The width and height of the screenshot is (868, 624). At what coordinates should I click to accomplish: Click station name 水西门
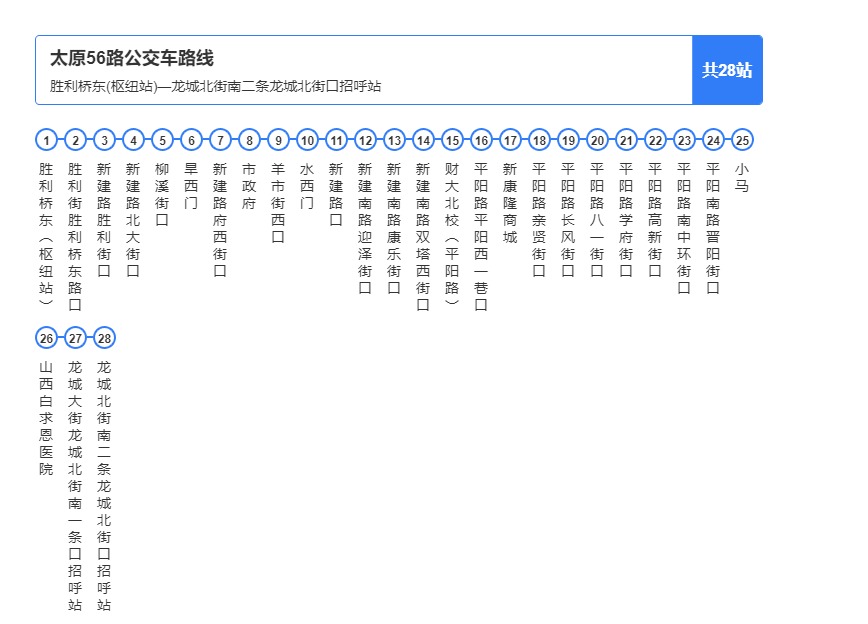(x=307, y=185)
